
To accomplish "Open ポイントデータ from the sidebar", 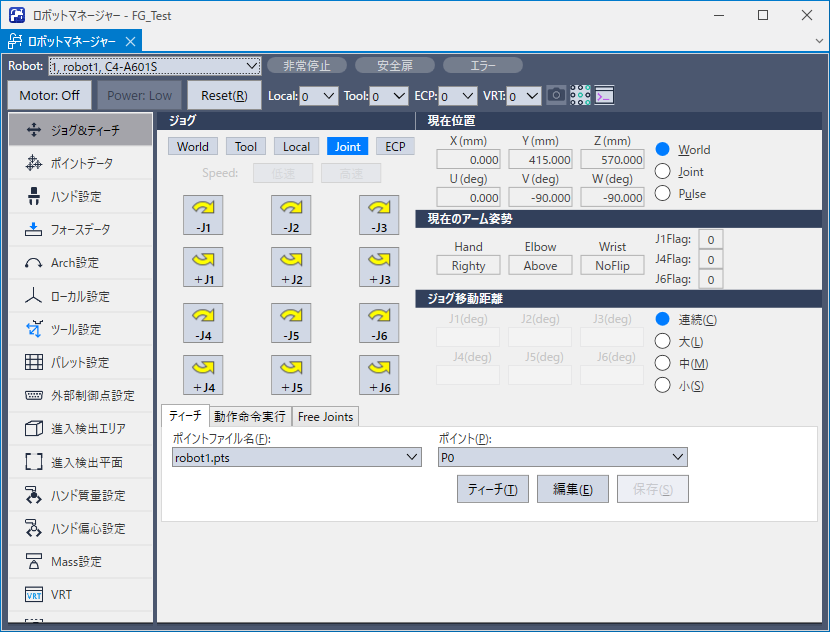I will click(79, 164).
